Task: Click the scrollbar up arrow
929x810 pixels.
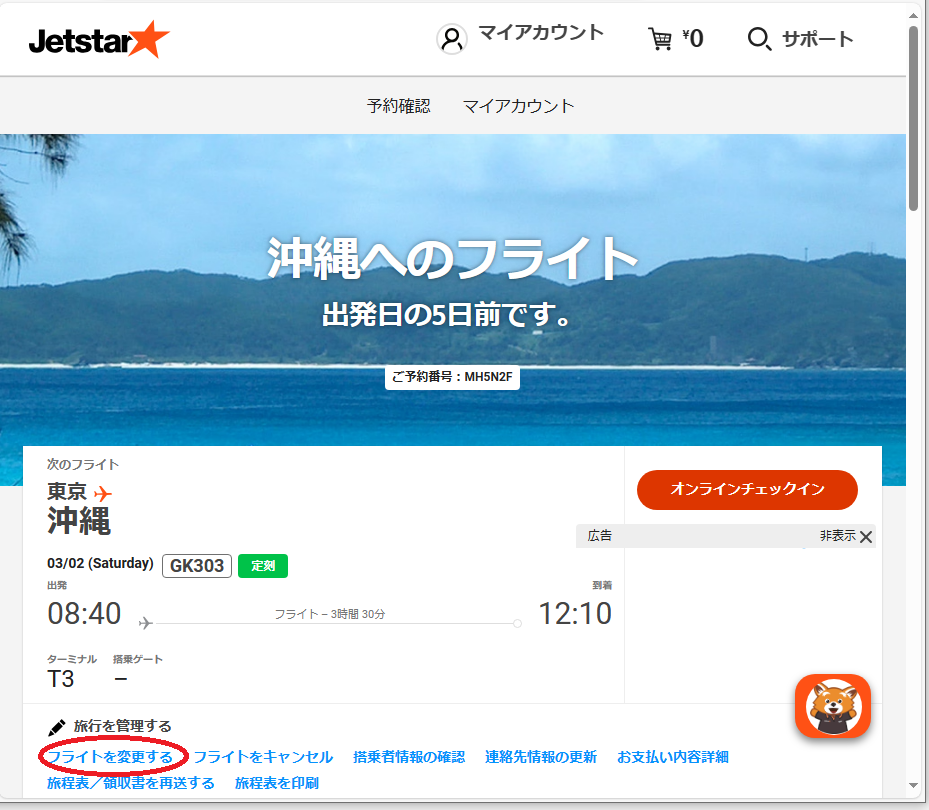Action: pyautogui.click(x=914, y=15)
